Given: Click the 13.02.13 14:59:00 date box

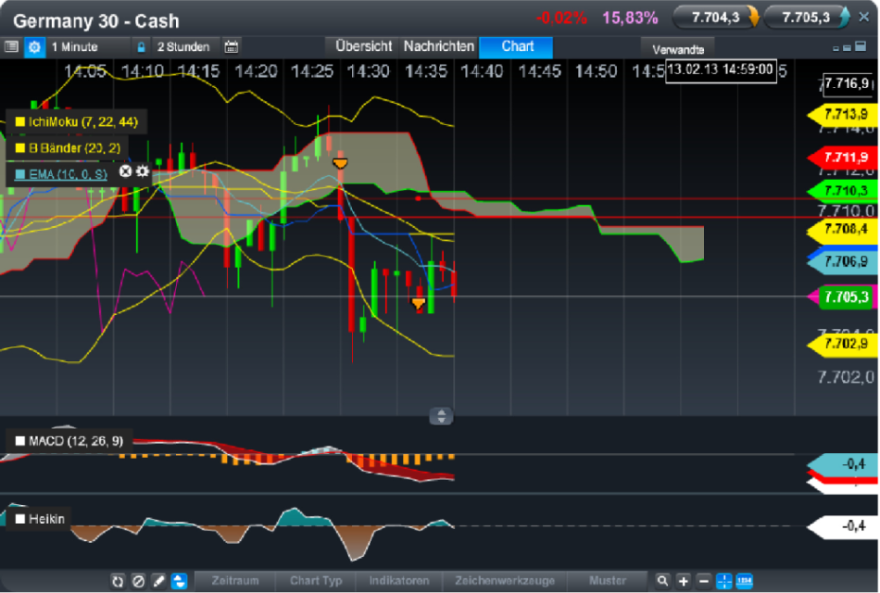Looking at the screenshot, I should [721, 70].
